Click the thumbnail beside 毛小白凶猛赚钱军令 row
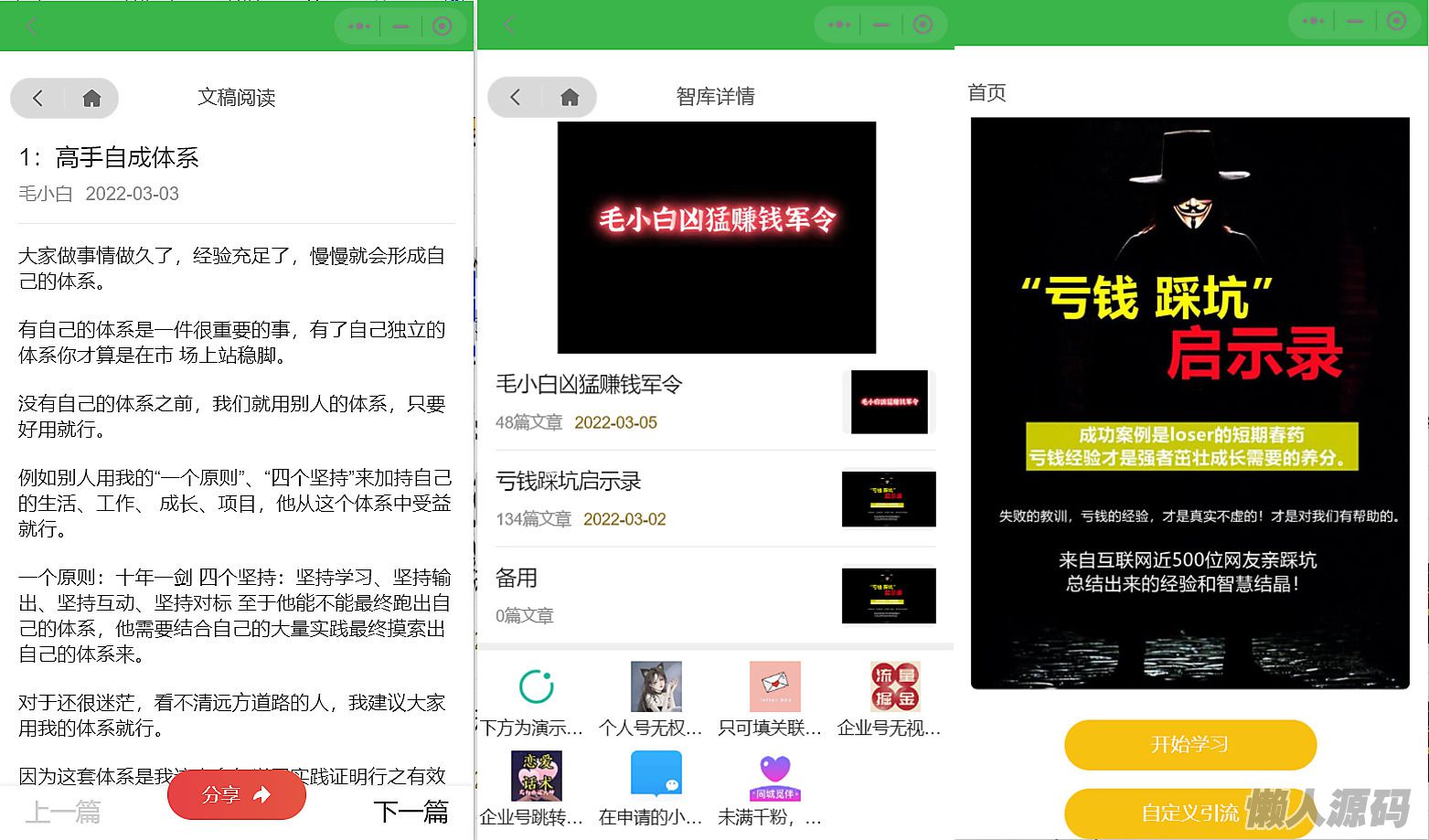Screen dimensions: 1429x840 click(x=890, y=402)
